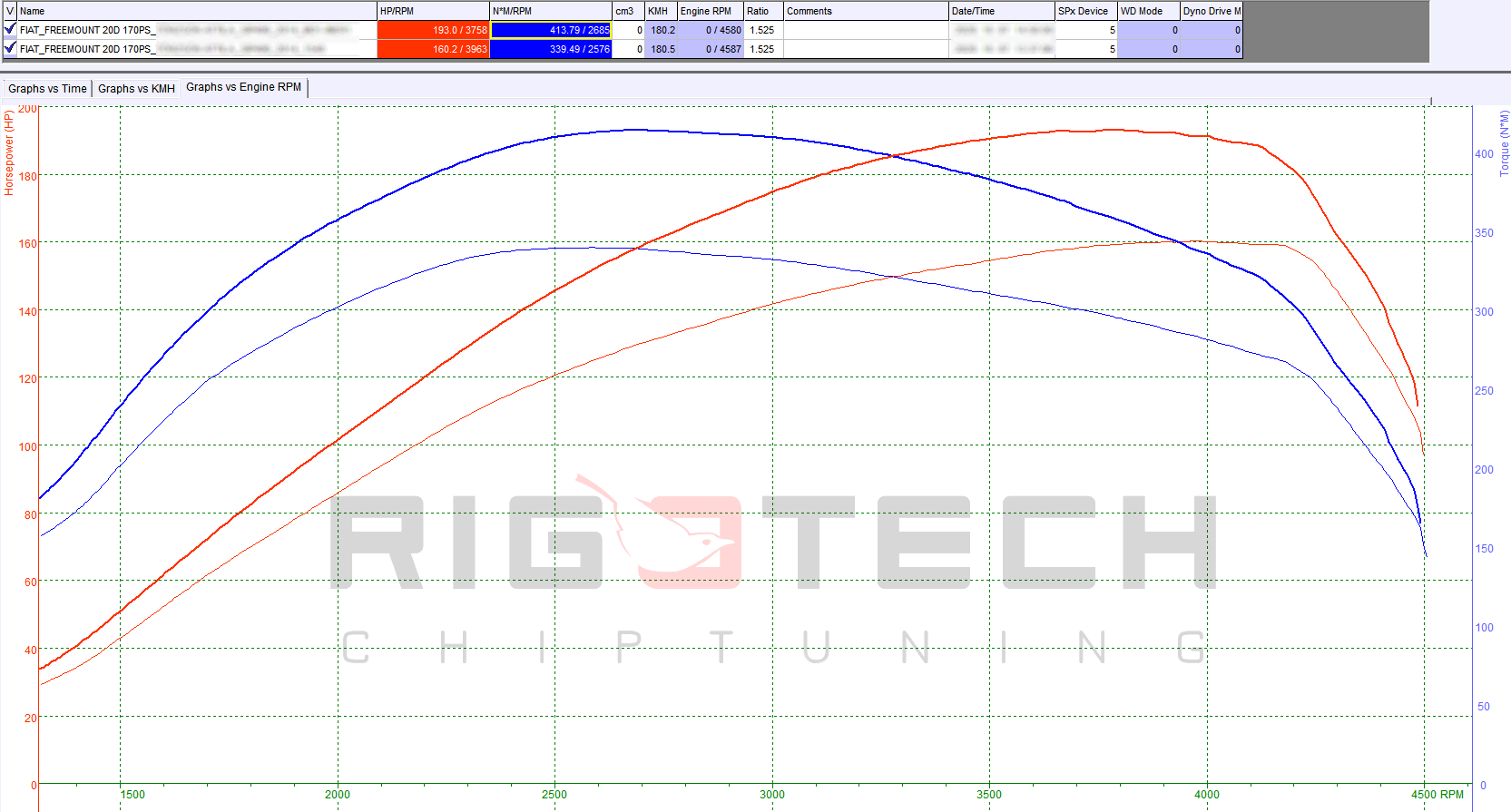Click the Dyno Drive M column header
Screen dimensions: 1511x812
(1212, 11)
